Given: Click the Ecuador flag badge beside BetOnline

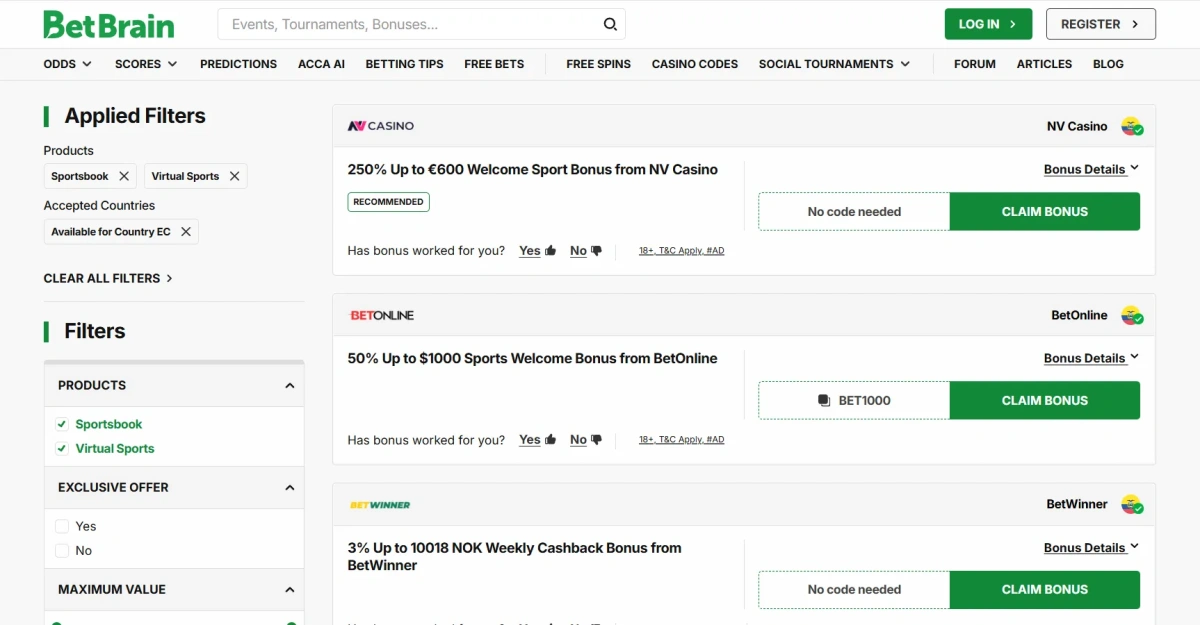Looking at the screenshot, I should click(1132, 316).
